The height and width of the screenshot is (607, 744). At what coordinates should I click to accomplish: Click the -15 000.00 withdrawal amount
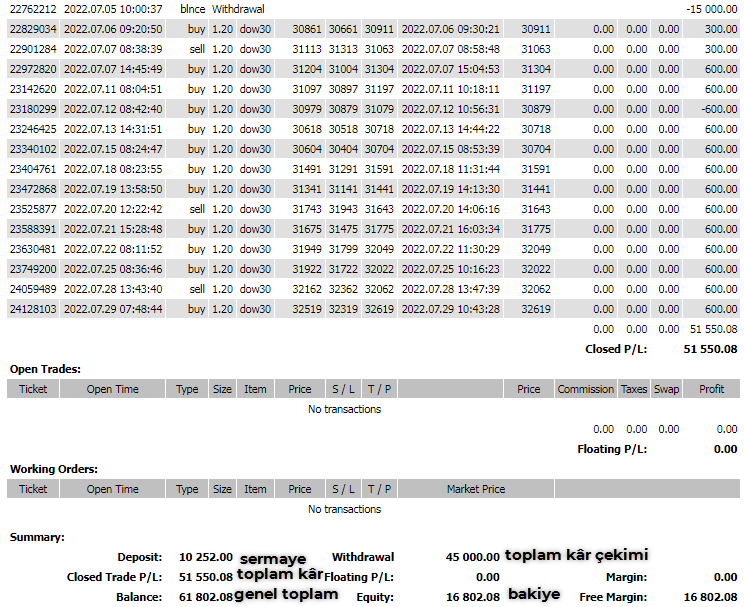712,9
